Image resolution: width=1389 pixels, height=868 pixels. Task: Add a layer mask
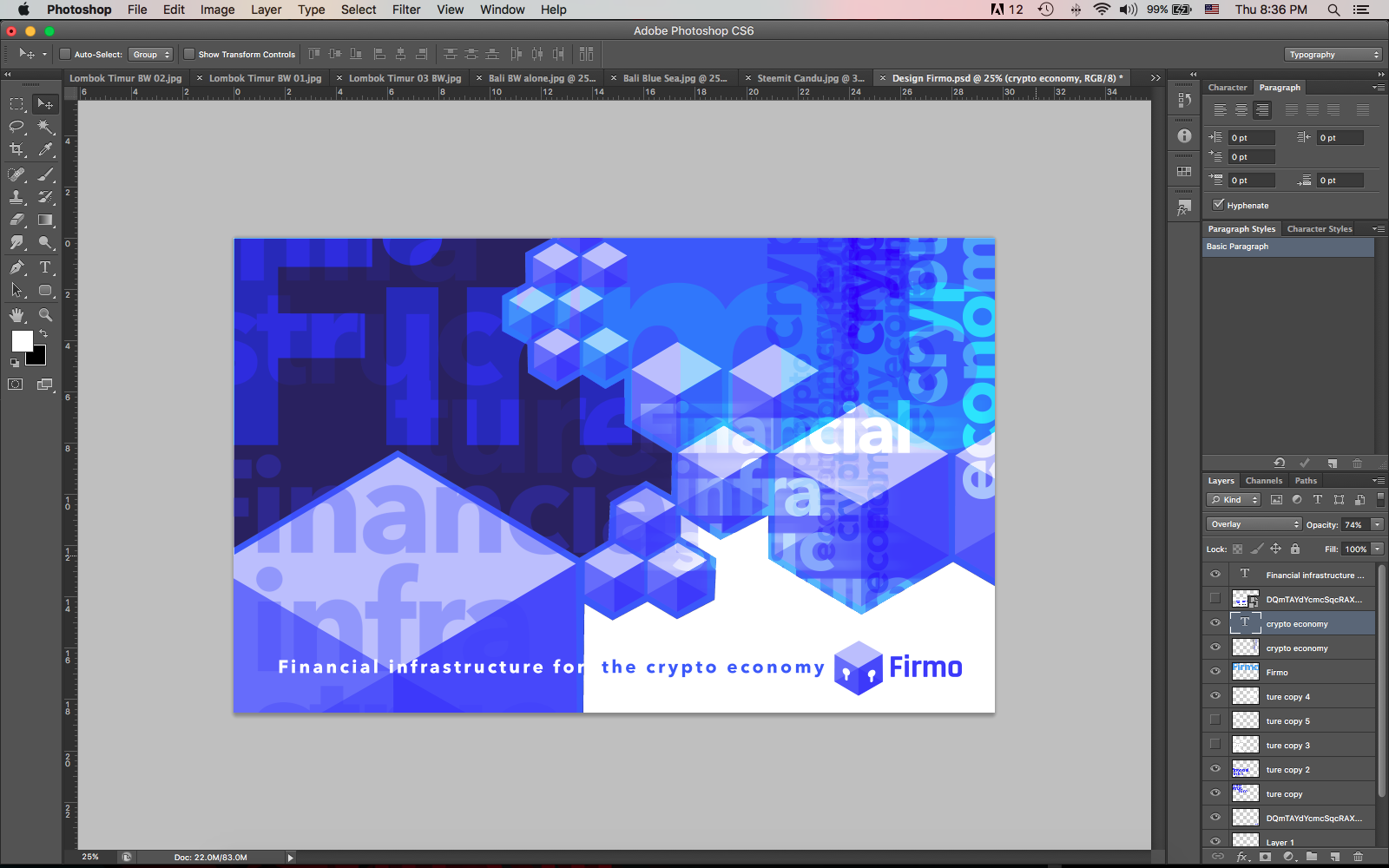[1265, 857]
